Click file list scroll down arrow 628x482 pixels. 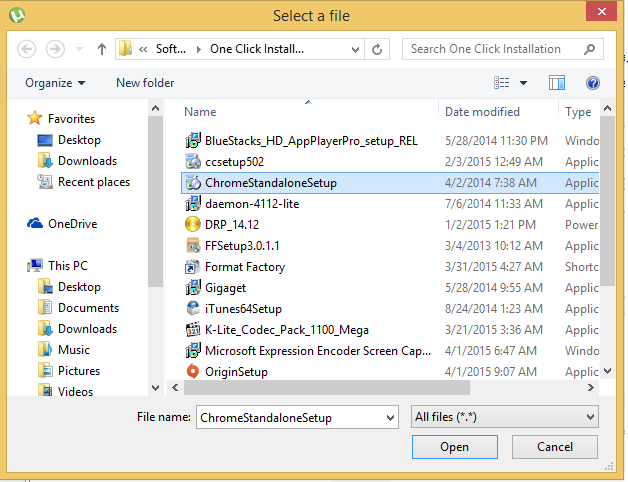point(607,371)
